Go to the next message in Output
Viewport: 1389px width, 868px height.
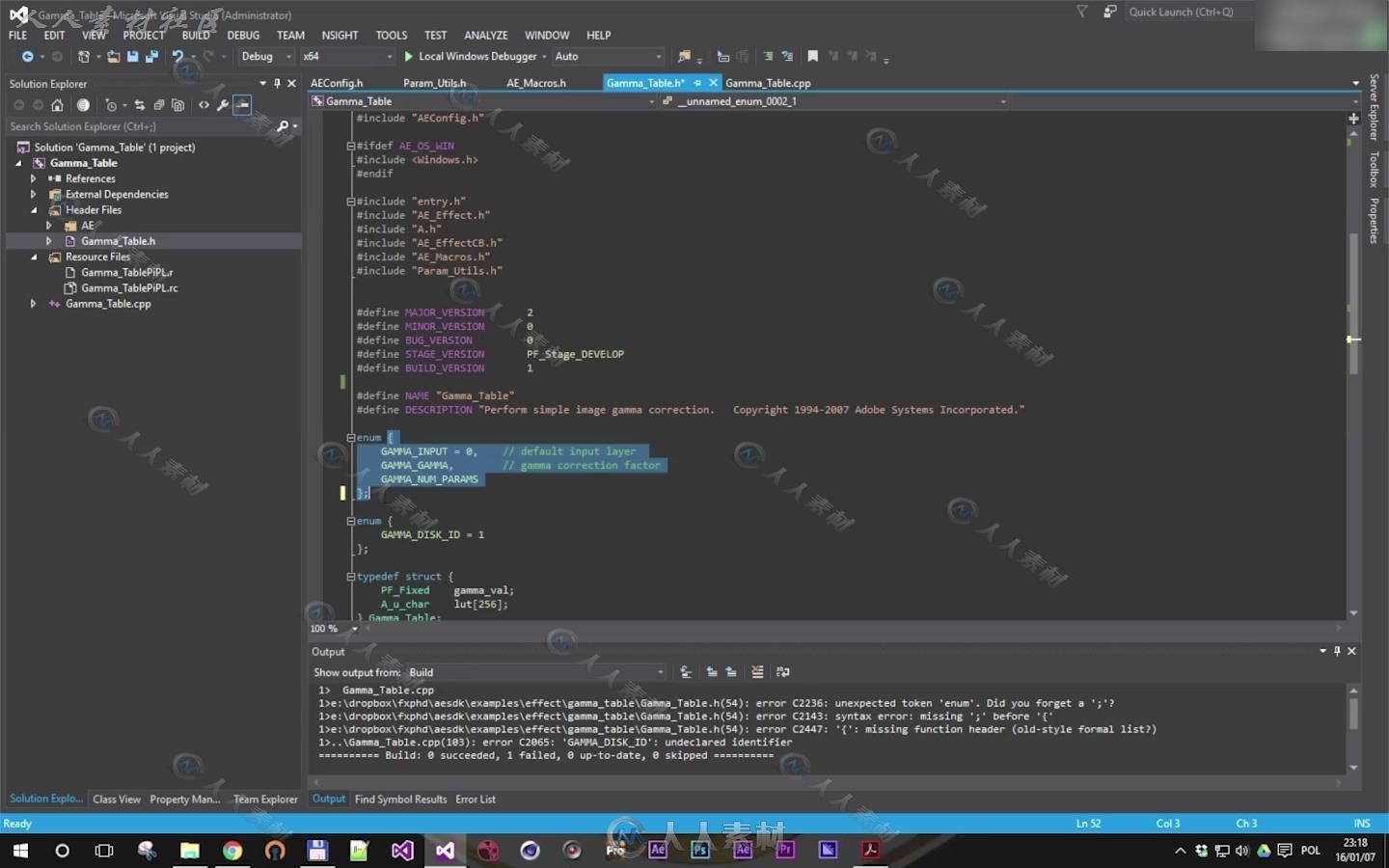pos(731,672)
